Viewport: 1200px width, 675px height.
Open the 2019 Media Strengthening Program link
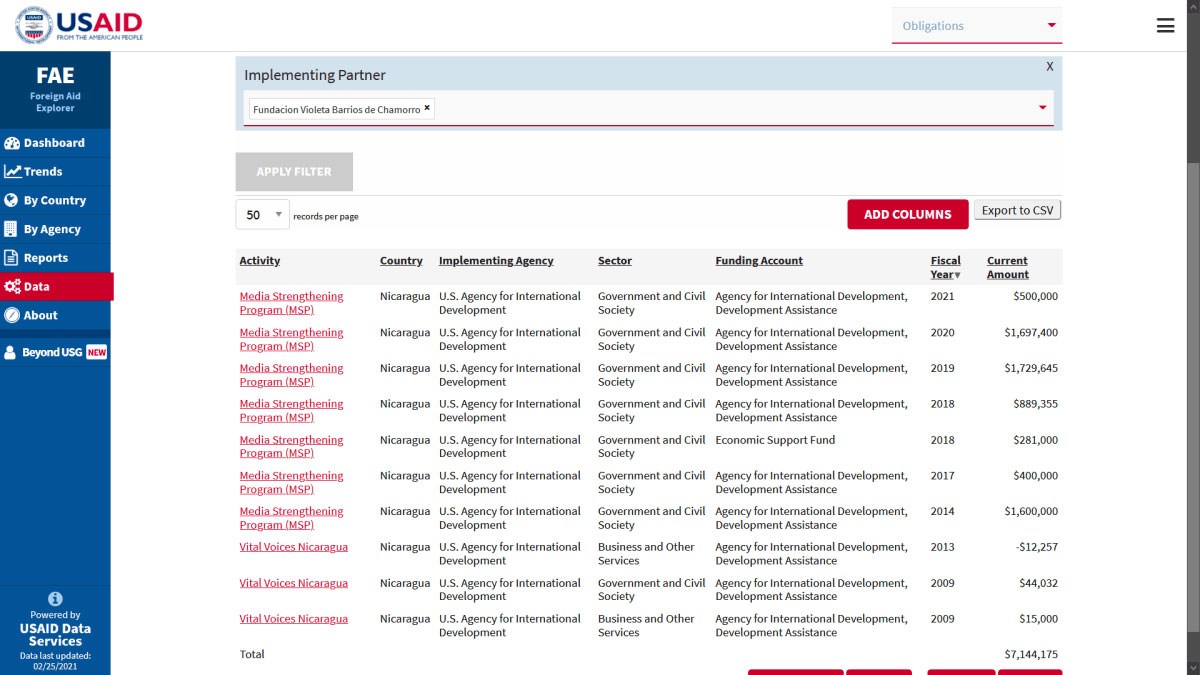click(291, 375)
